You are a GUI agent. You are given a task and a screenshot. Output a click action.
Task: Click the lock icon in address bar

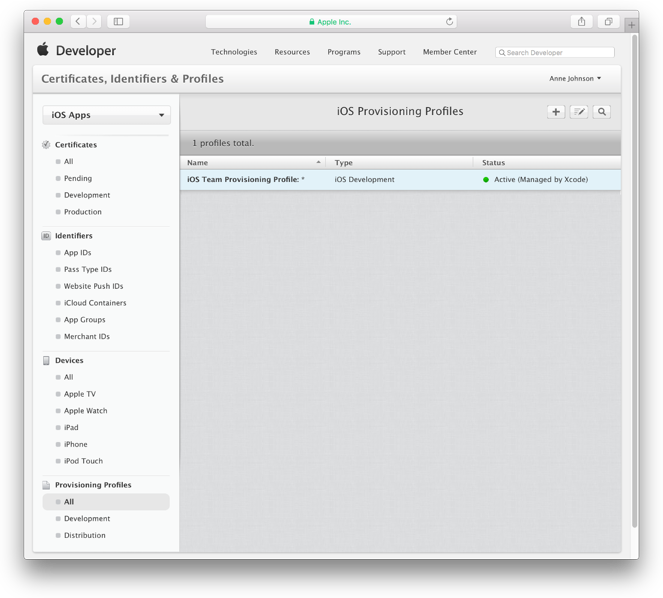coord(312,22)
